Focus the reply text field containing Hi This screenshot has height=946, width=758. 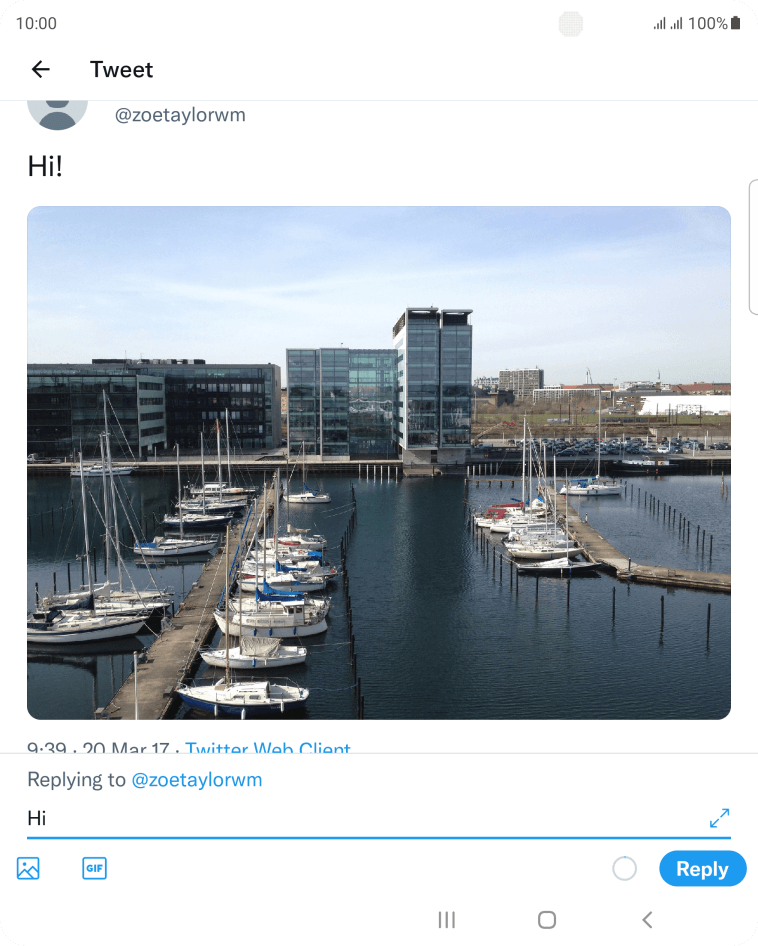click(x=367, y=818)
